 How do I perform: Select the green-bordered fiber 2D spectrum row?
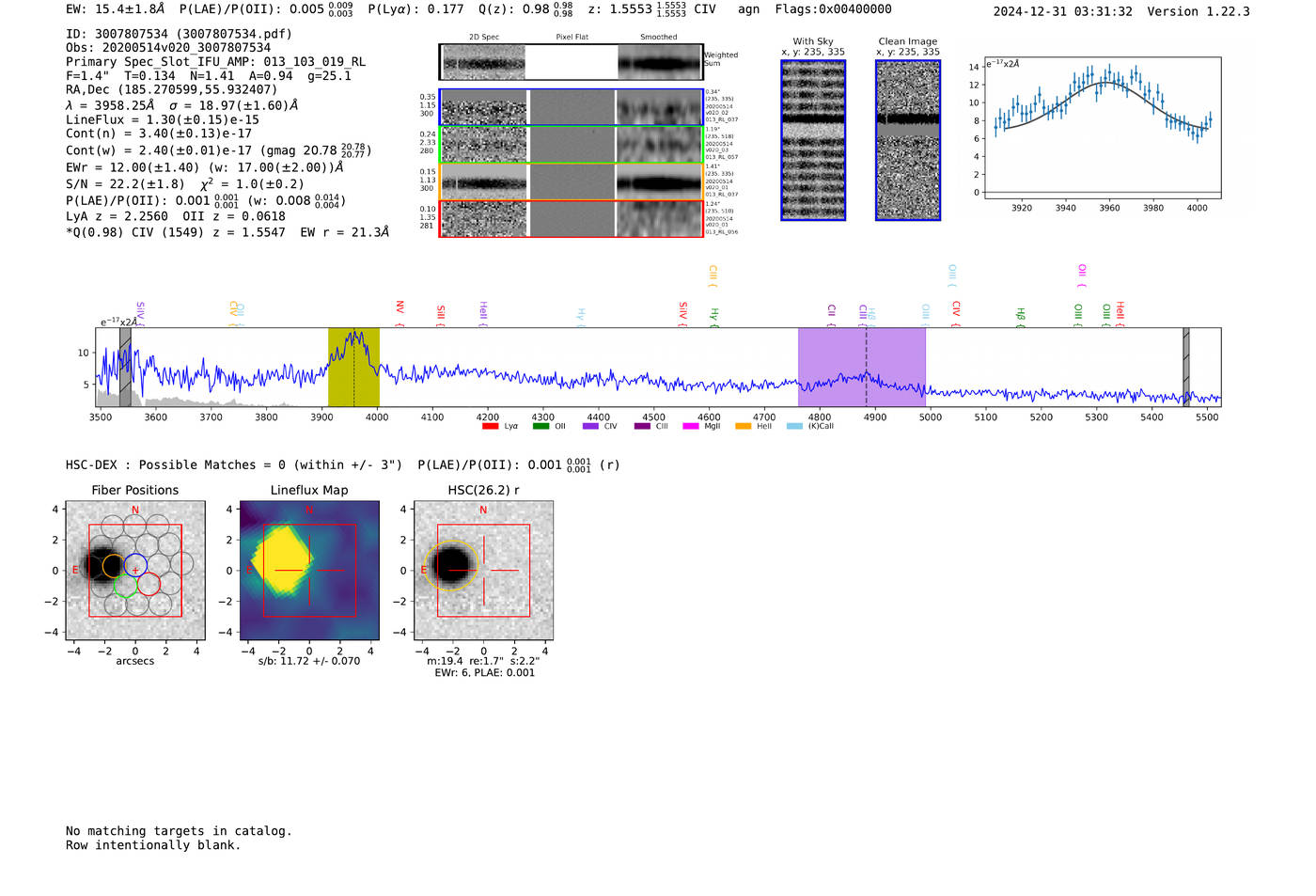572,145
